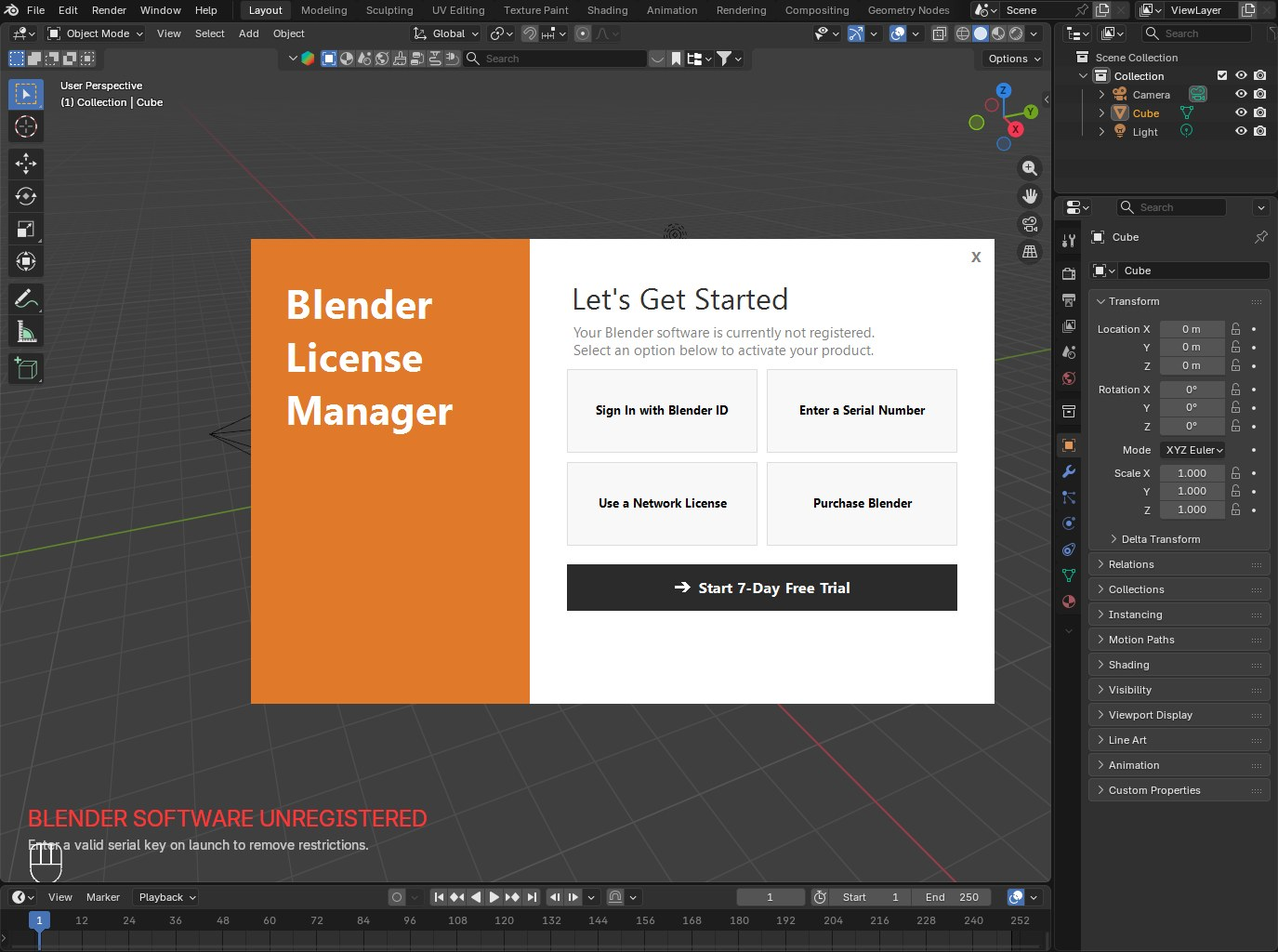The width and height of the screenshot is (1278, 952).
Task: Open the Global orientation dropdown
Action: (446, 33)
